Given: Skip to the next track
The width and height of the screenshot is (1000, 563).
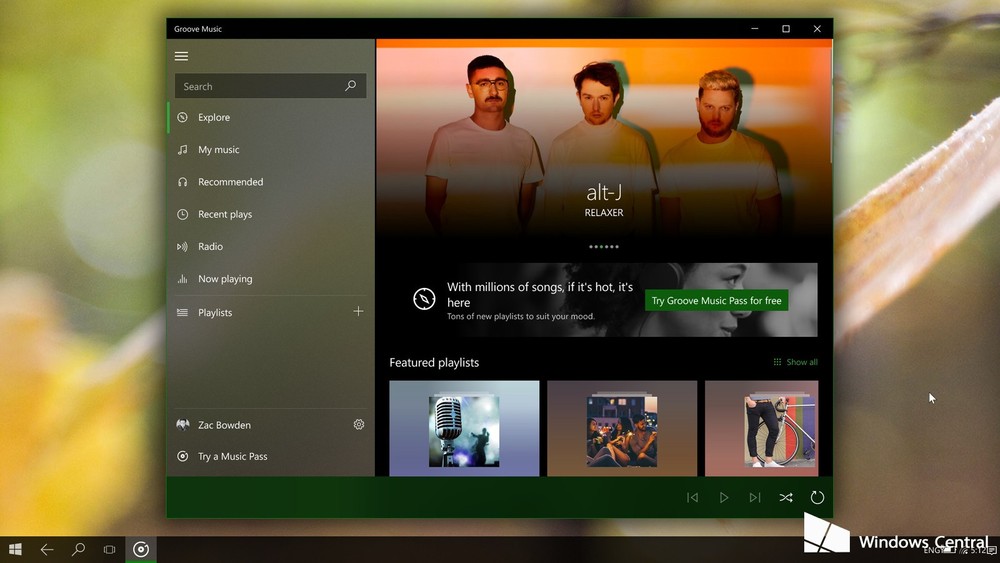Looking at the screenshot, I should (755, 497).
